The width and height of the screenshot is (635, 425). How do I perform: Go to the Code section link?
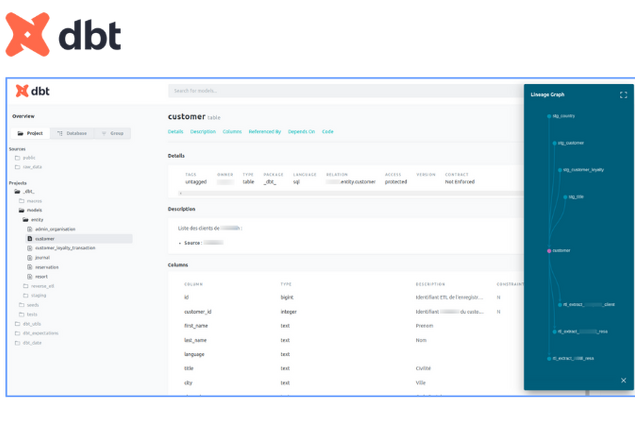tap(327, 131)
